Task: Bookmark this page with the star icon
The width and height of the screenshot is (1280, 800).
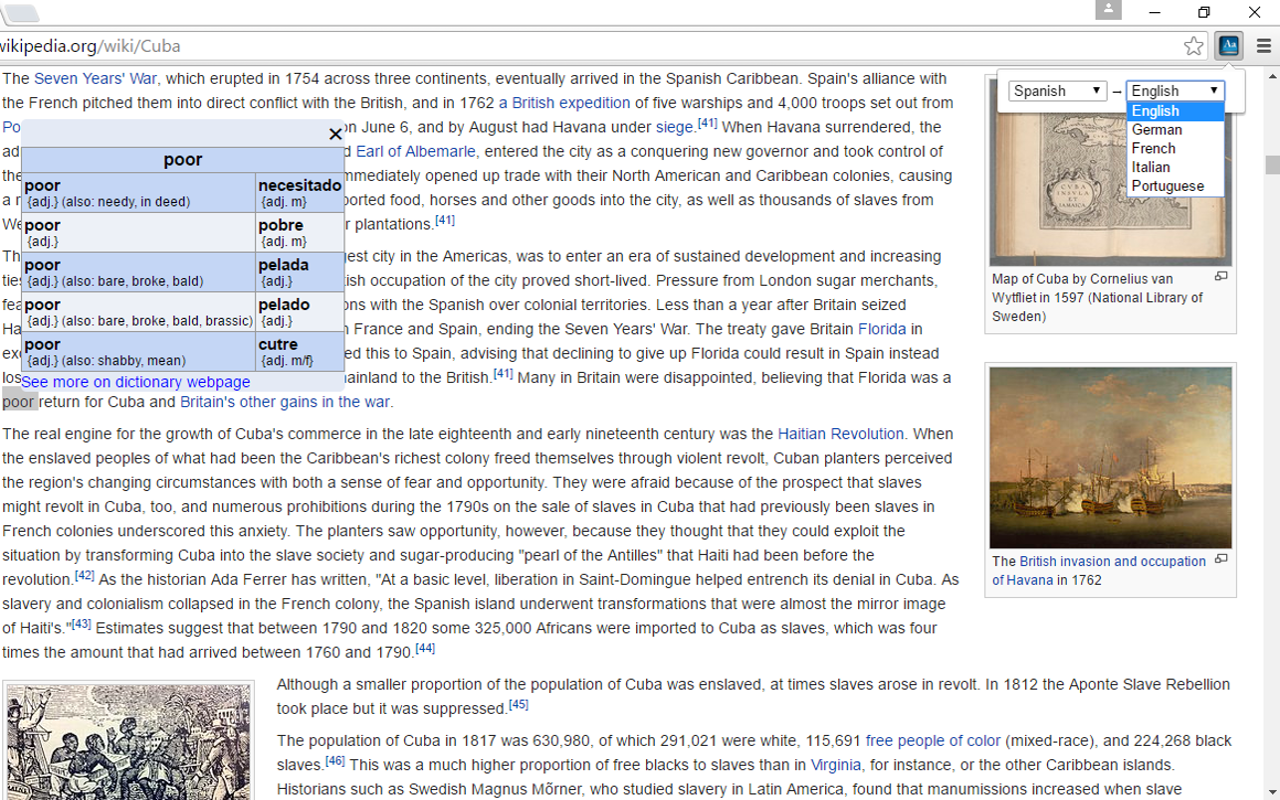Action: click(x=1194, y=46)
